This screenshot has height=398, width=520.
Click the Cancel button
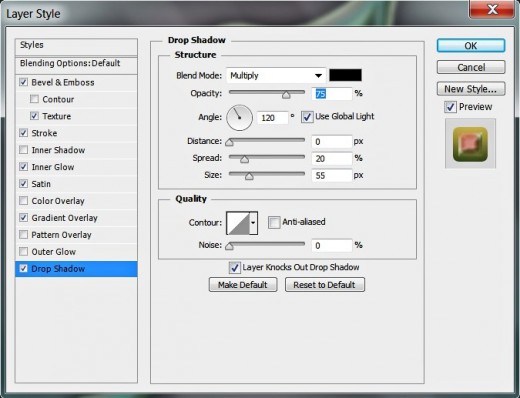[471, 67]
